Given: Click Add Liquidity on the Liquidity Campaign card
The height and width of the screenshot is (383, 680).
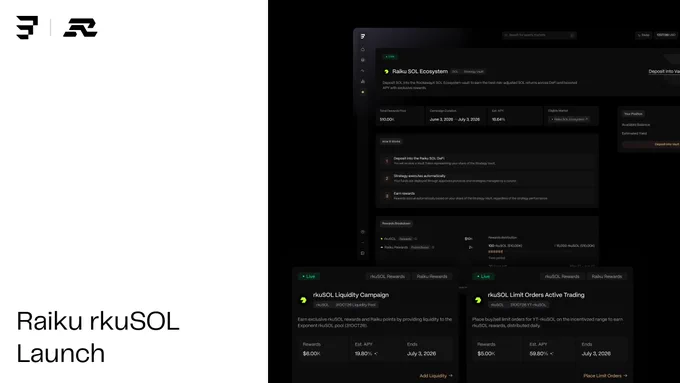Looking at the screenshot, I should coord(436,376).
